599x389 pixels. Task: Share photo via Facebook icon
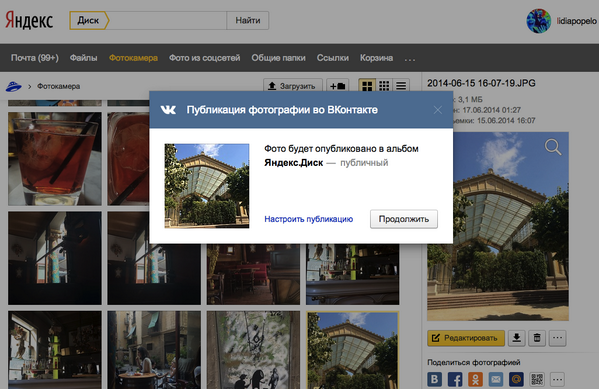click(455, 379)
